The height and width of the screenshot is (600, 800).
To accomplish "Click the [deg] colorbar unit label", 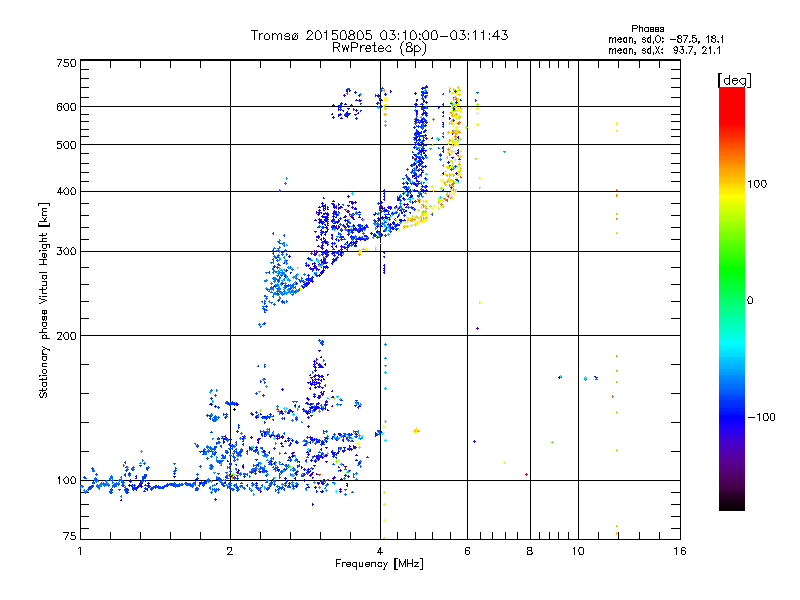I will coord(734,80).
